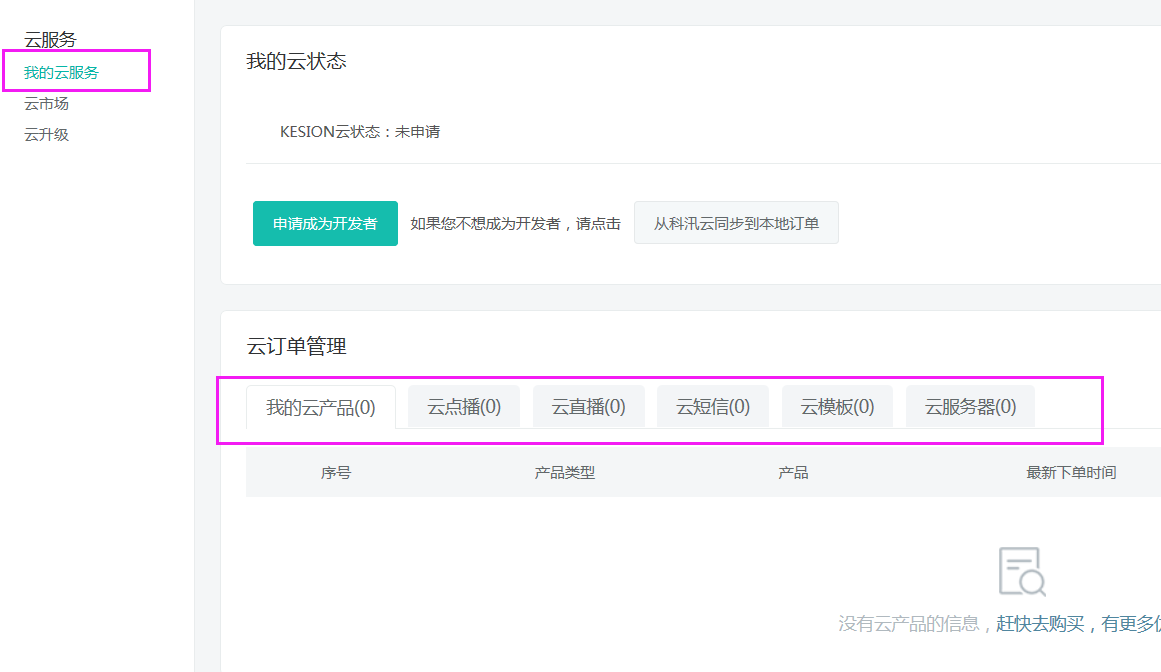The width and height of the screenshot is (1161, 672).
Task: Go to 云市场 in the sidebar
Action: [x=47, y=104]
